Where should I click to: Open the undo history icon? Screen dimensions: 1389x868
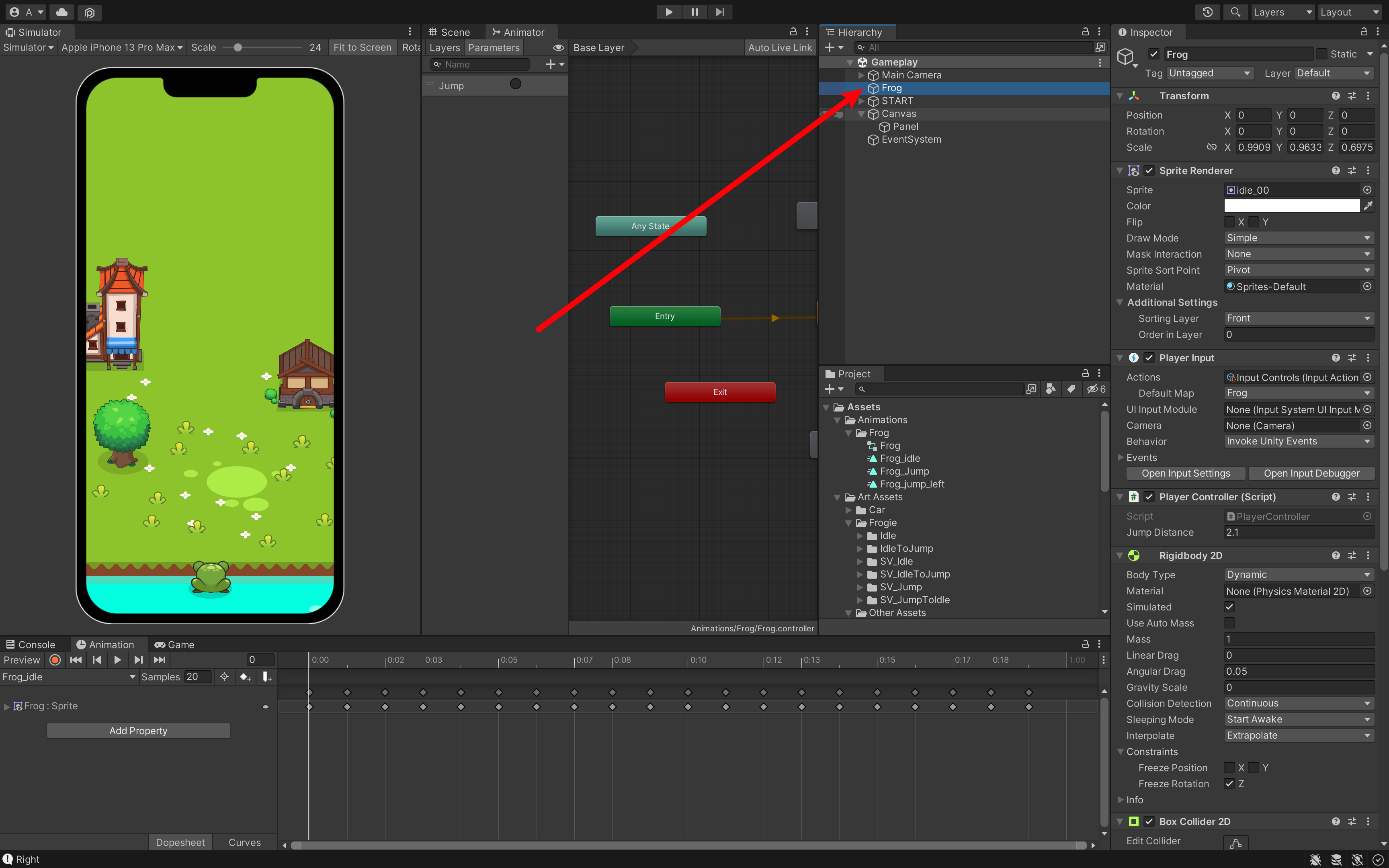point(1208,12)
